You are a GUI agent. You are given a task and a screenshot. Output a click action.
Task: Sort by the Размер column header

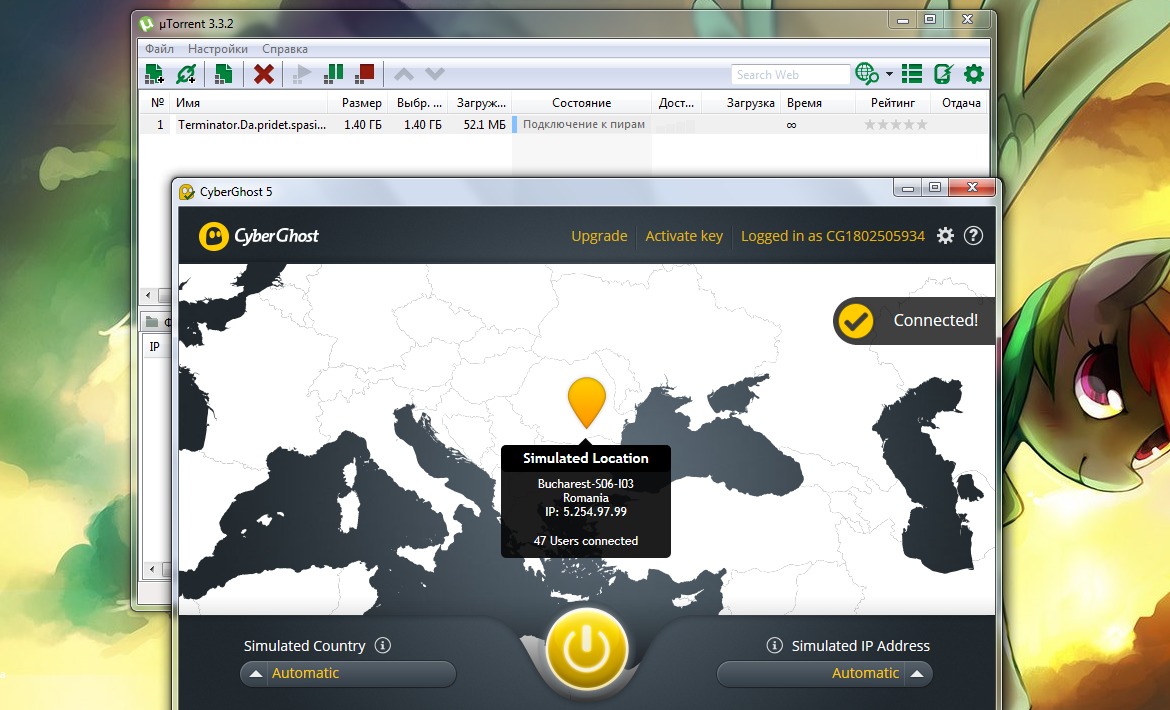pyautogui.click(x=358, y=103)
